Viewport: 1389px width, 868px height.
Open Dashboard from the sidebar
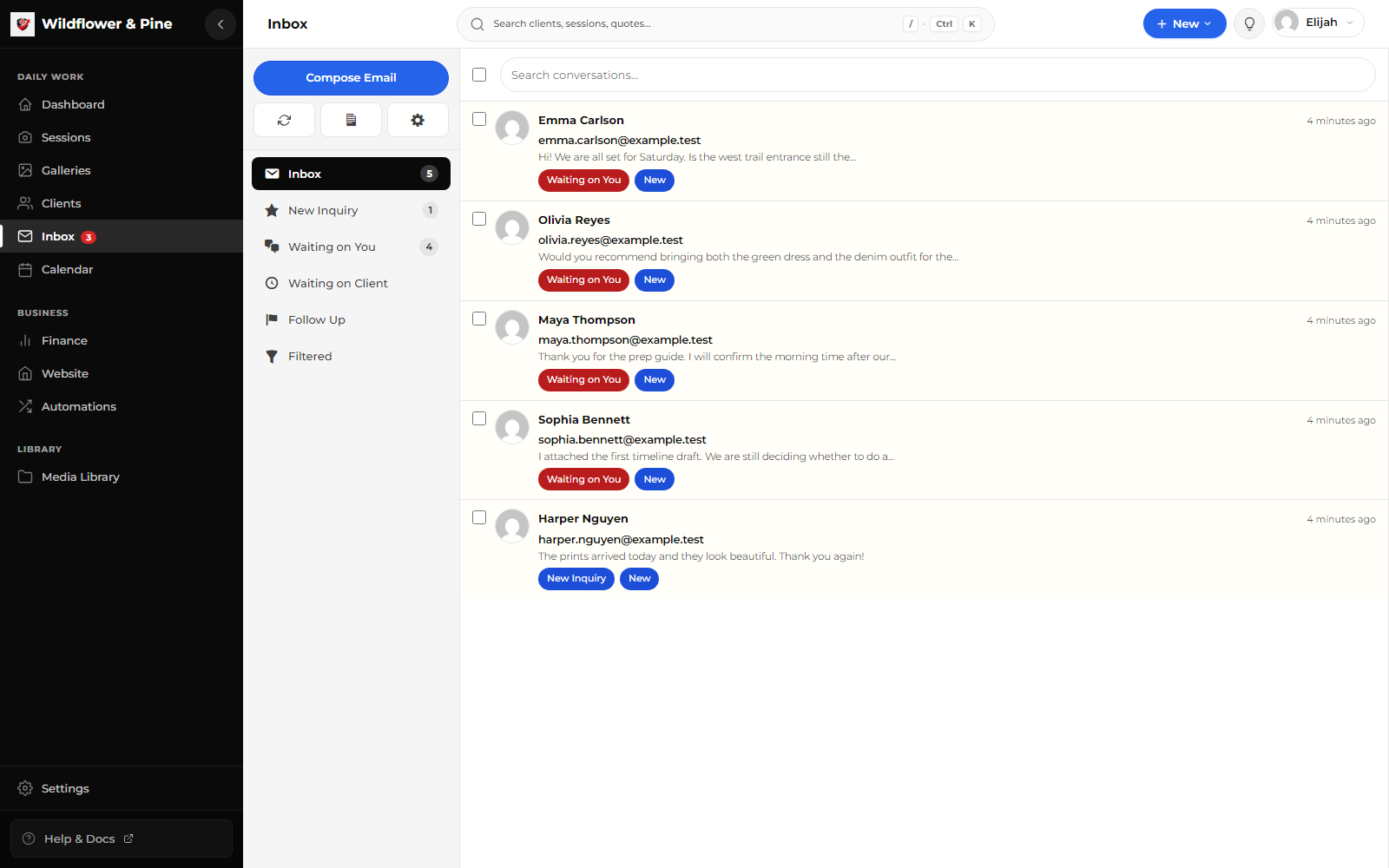tap(122, 104)
